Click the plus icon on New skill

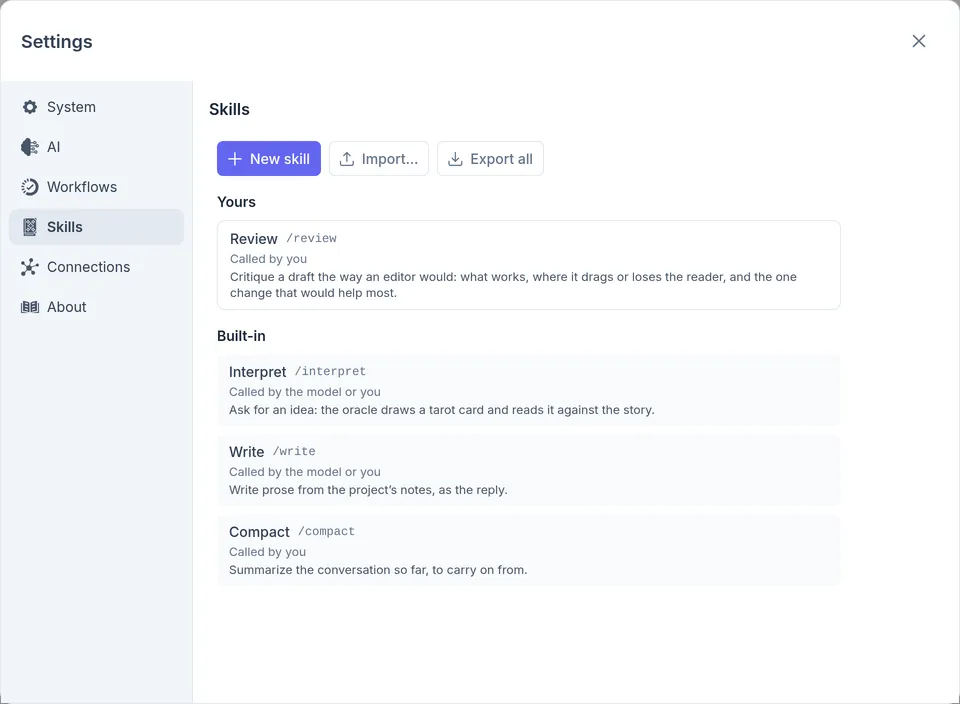pyautogui.click(x=234, y=159)
